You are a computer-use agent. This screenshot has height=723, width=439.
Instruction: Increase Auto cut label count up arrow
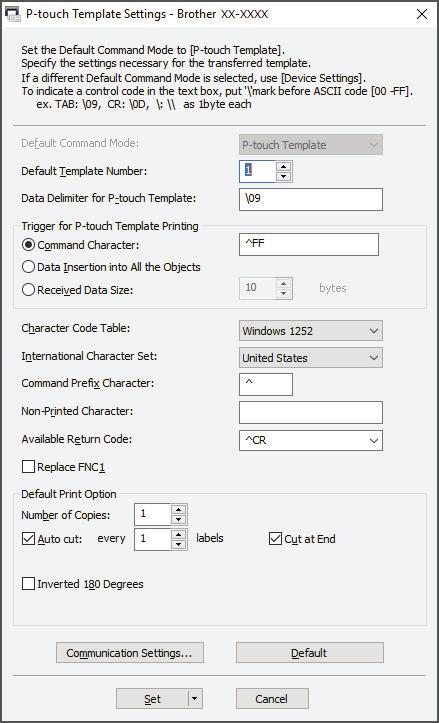179,534
